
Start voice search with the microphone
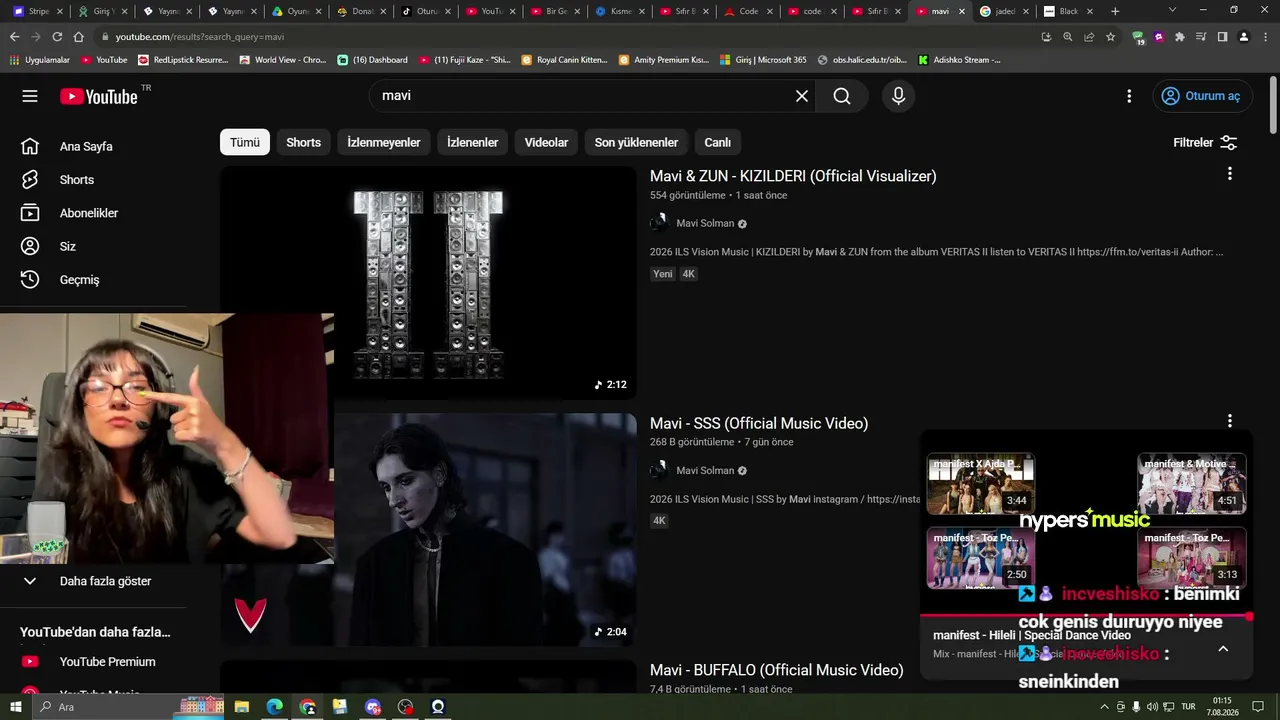point(898,96)
